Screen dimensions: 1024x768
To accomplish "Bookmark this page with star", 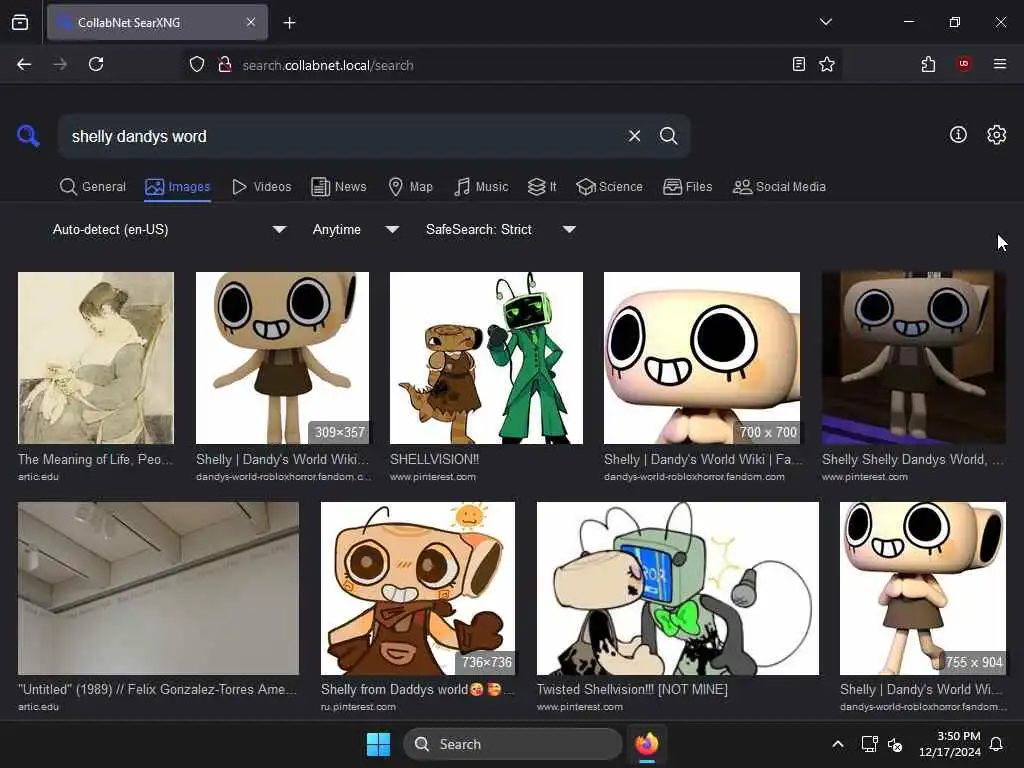I will click(827, 64).
